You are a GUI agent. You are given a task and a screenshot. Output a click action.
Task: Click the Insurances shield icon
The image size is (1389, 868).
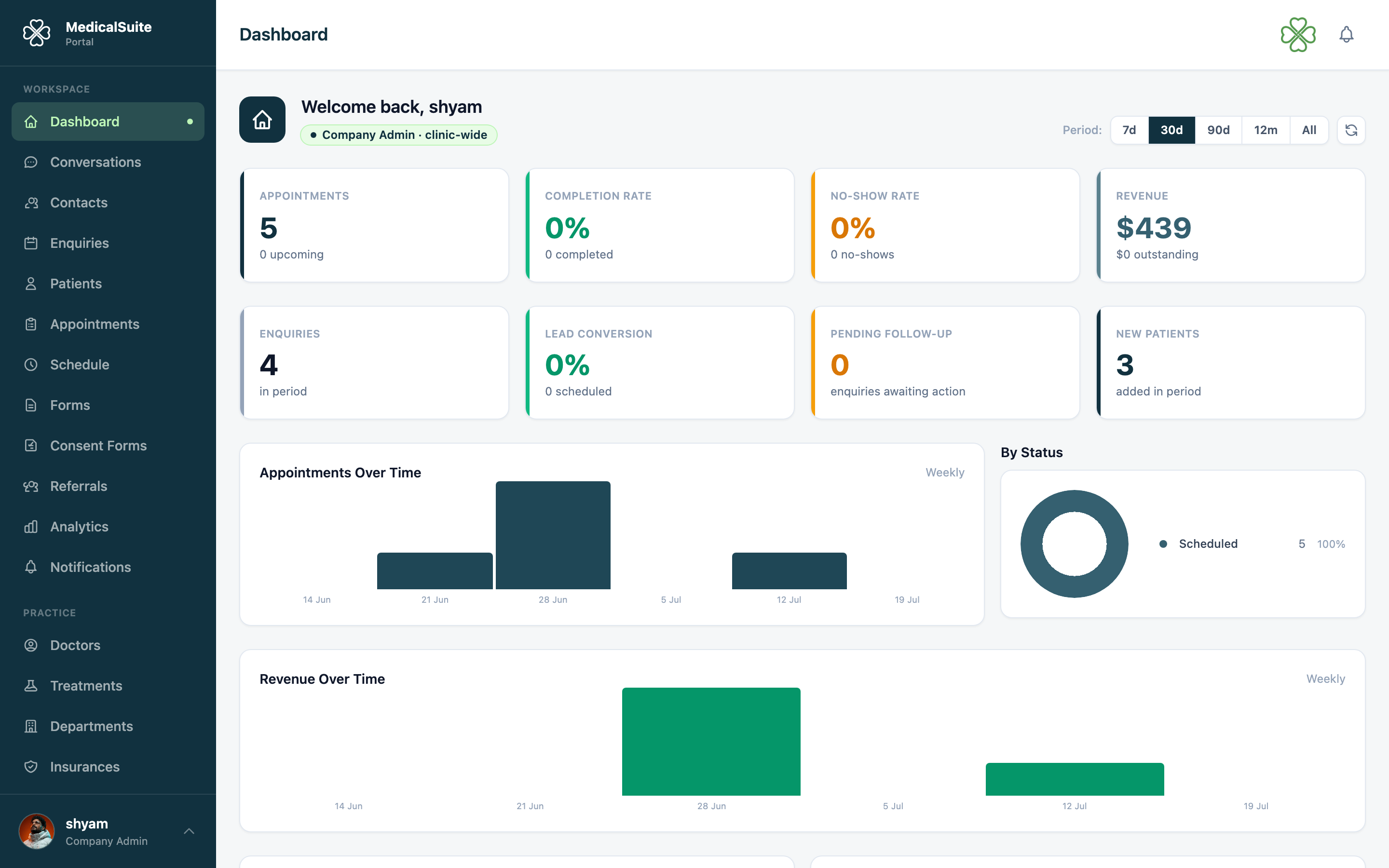click(x=31, y=767)
